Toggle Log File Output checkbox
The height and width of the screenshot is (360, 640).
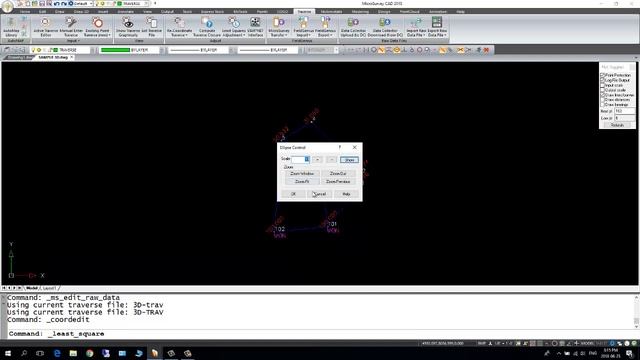coord(602,80)
